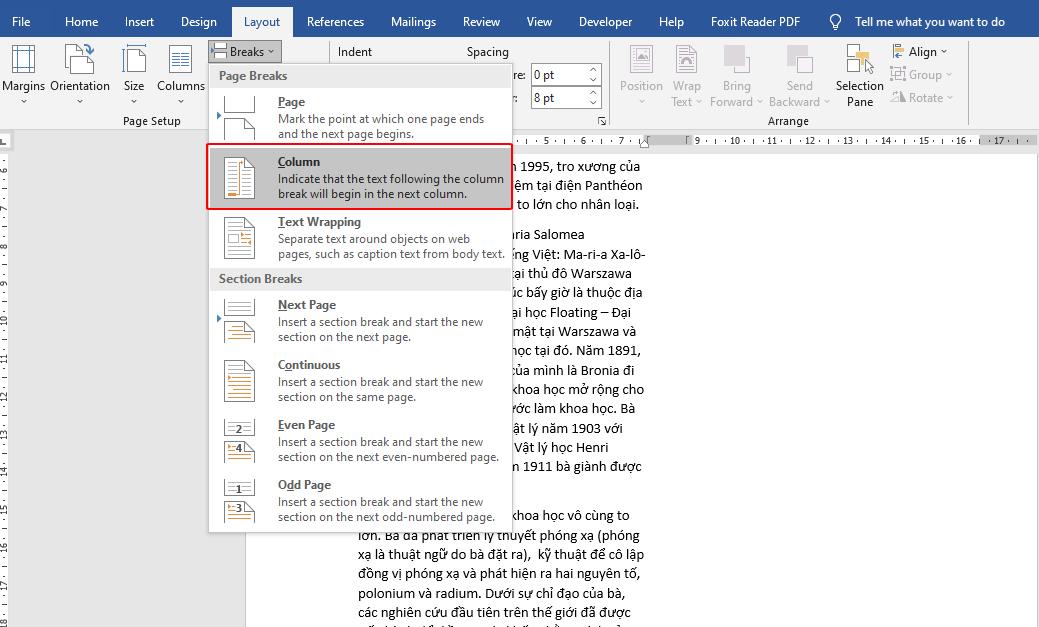The width and height of the screenshot is (1039, 627).
Task: Switch to the Home tab
Action: 81,20
